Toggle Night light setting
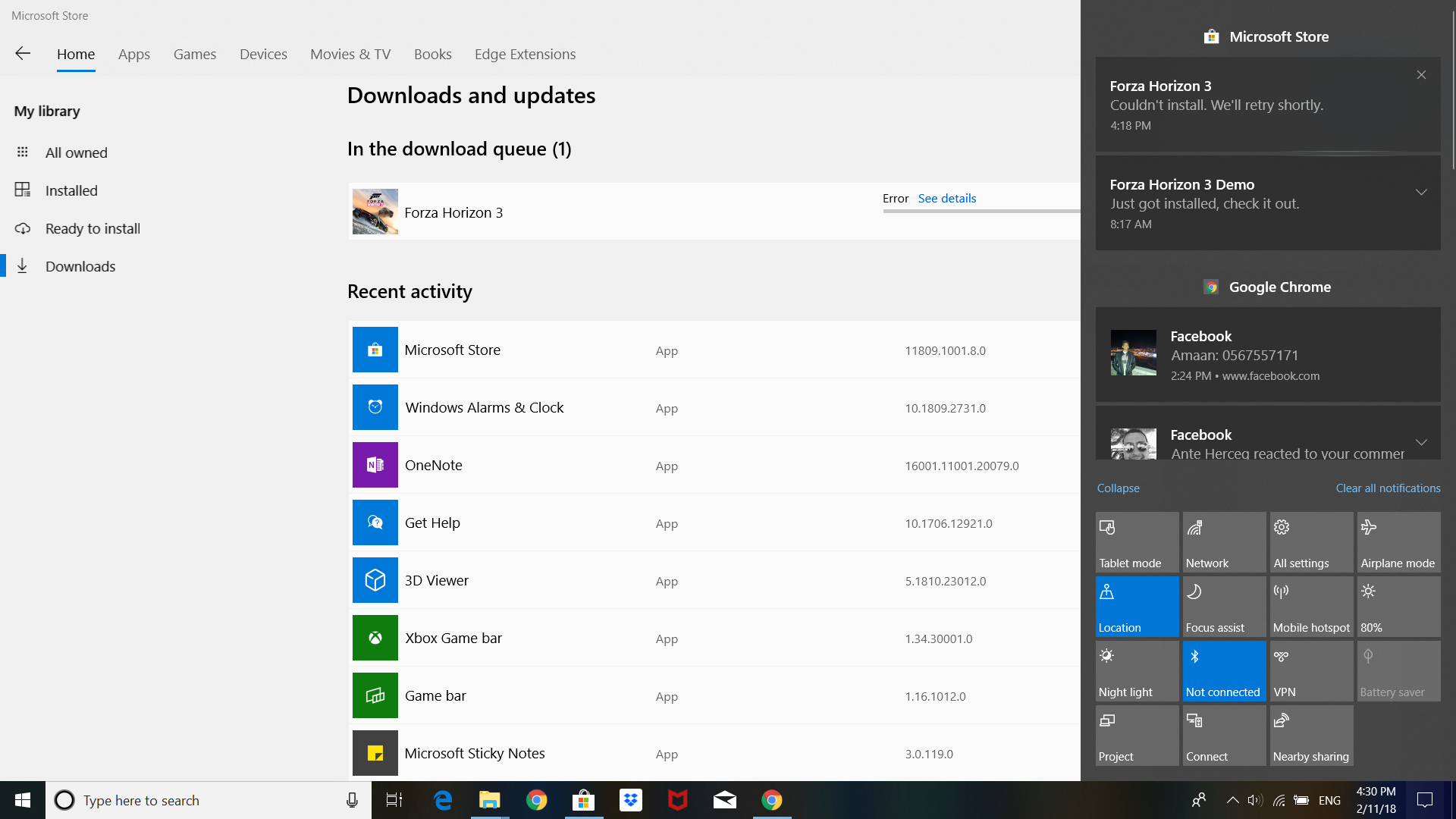Image resolution: width=1456 pixels, height=819 pixels. 1136,672
